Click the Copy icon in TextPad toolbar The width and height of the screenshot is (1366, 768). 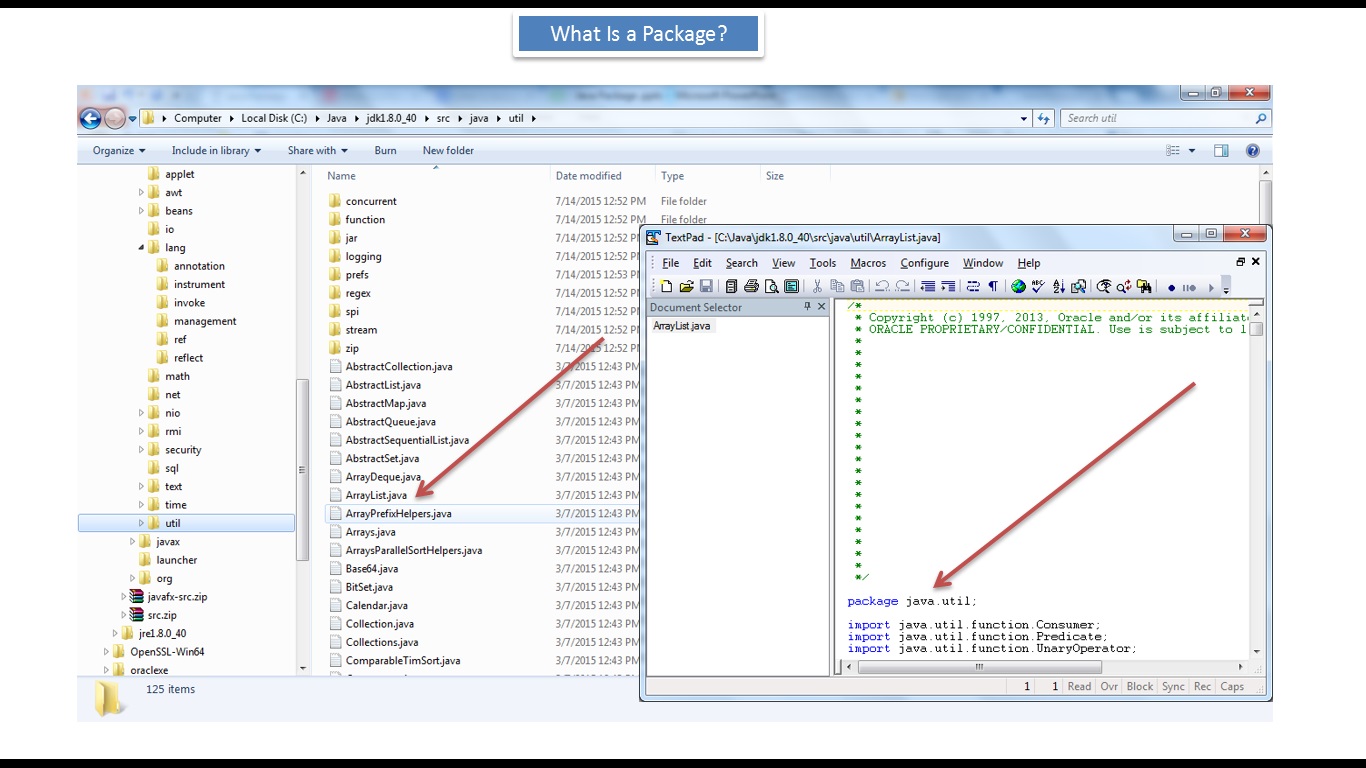tap(838, 287)
